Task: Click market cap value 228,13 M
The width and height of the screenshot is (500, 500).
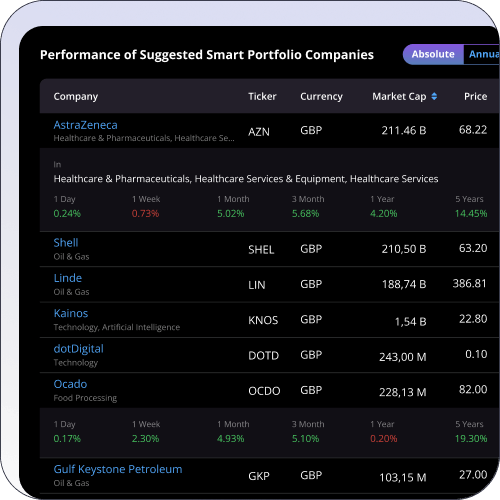Action: point(403,392)
